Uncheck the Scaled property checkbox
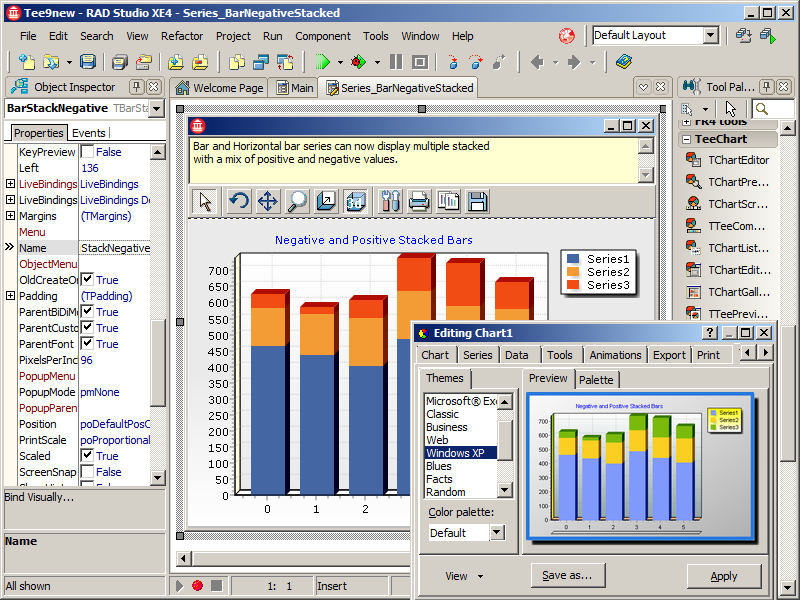800x600 pixels. coord(87,456)
